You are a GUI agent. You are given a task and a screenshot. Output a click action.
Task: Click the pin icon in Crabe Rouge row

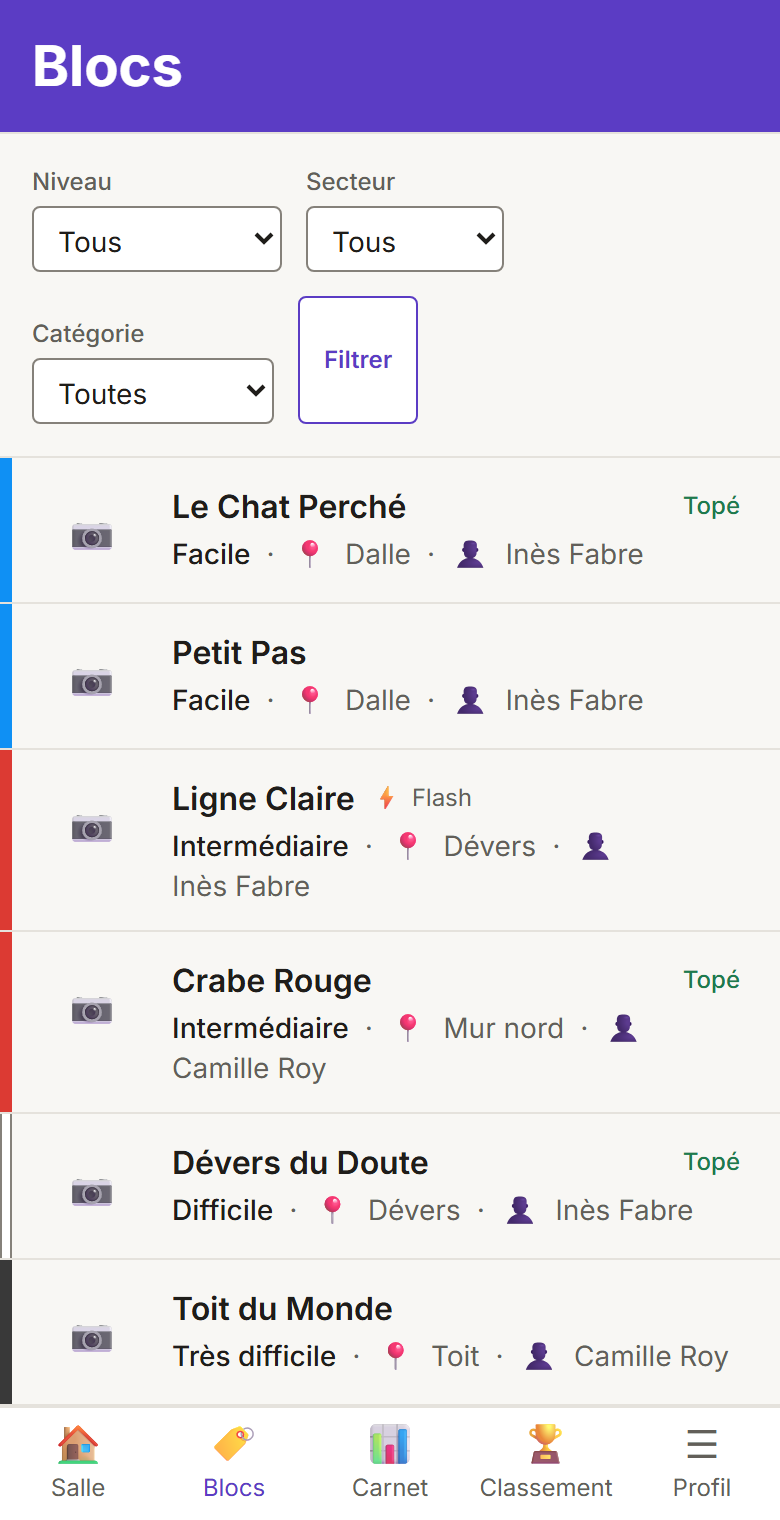pos(408,1028)
